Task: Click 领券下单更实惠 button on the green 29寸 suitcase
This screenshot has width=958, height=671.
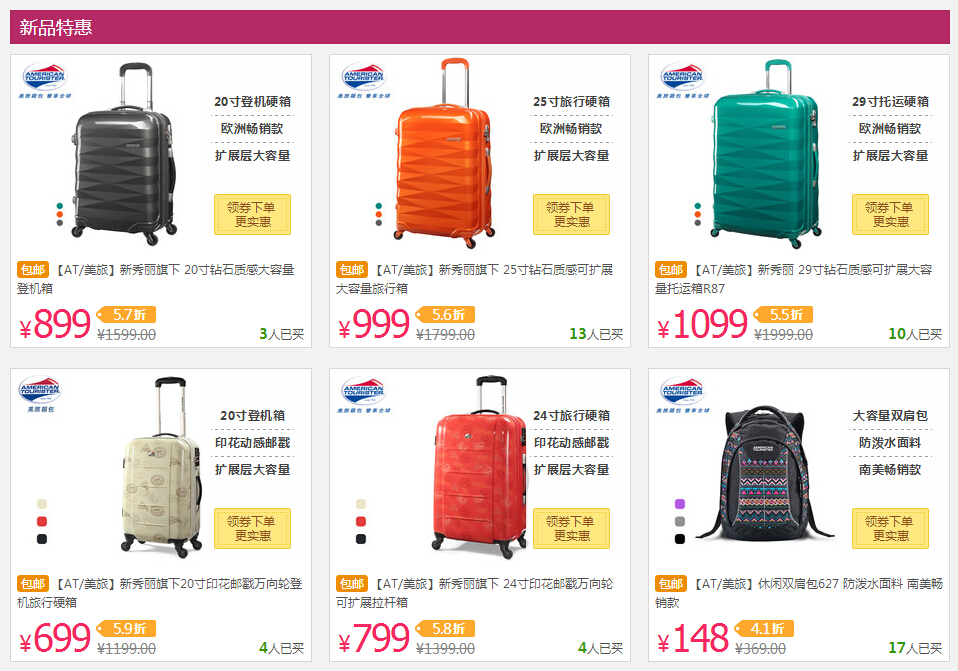Action: click(890, 214)
